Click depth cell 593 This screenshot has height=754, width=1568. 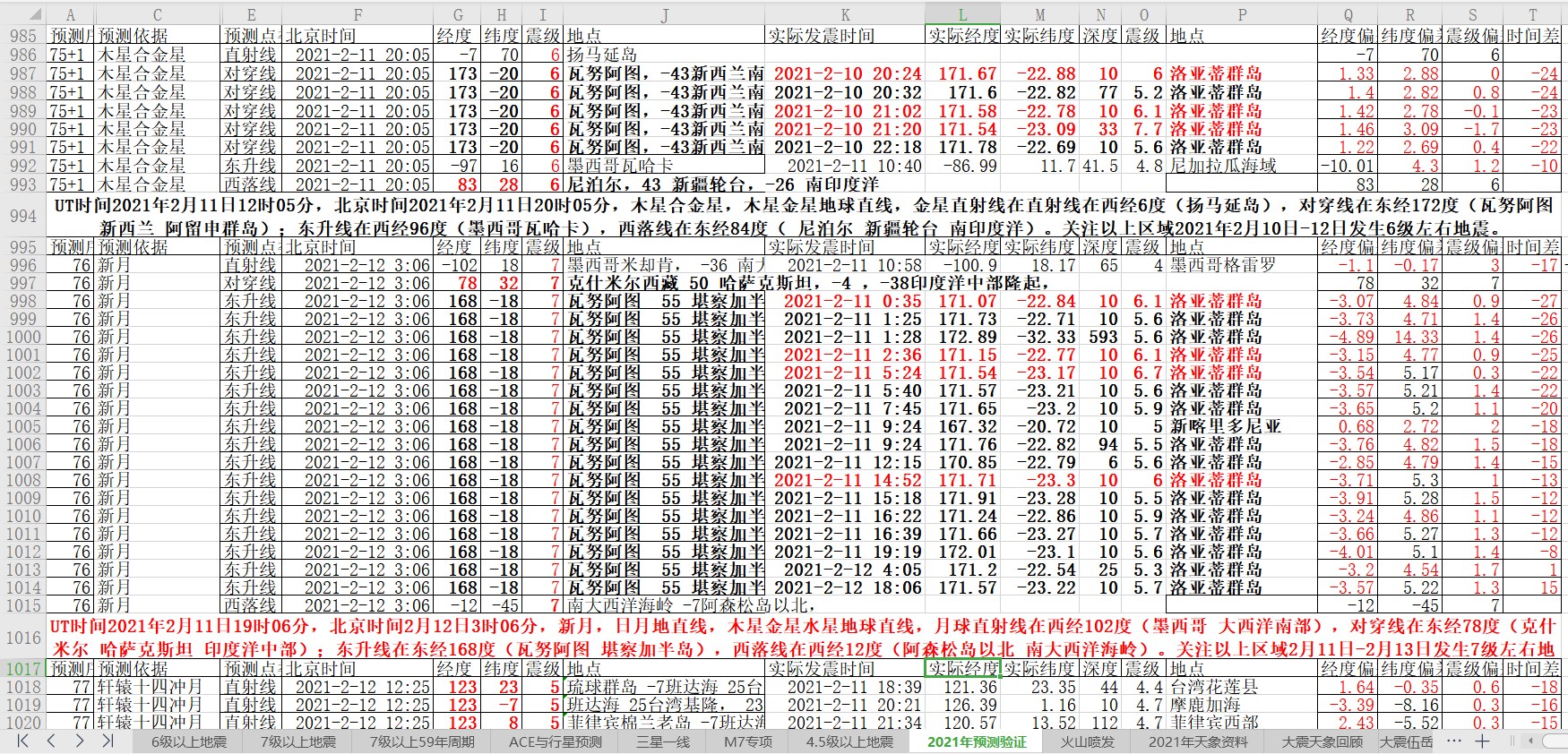pos(1101,337)
